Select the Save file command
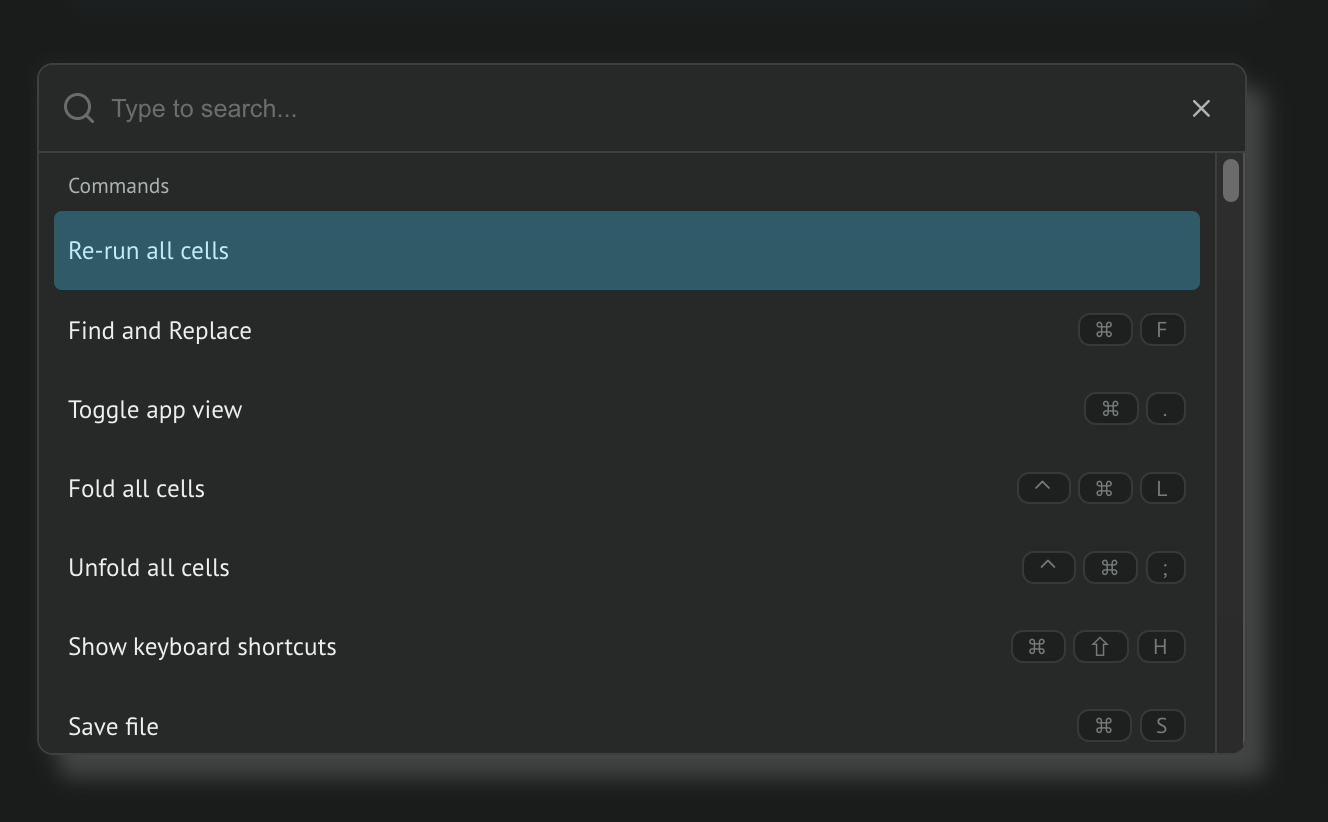Viewport: 1328px width, 822px height. point(627,726)
